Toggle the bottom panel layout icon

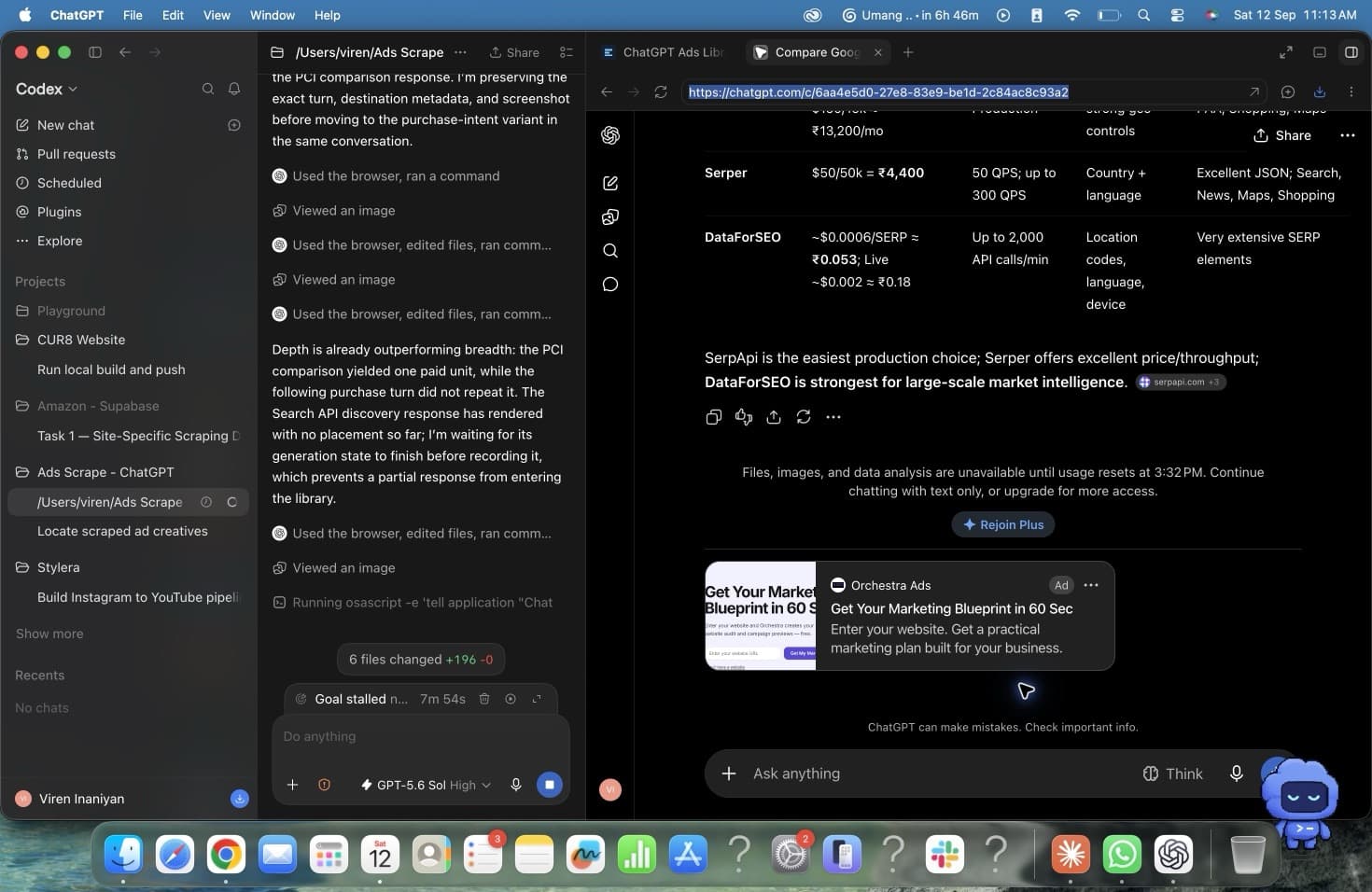click(1320, 52)
